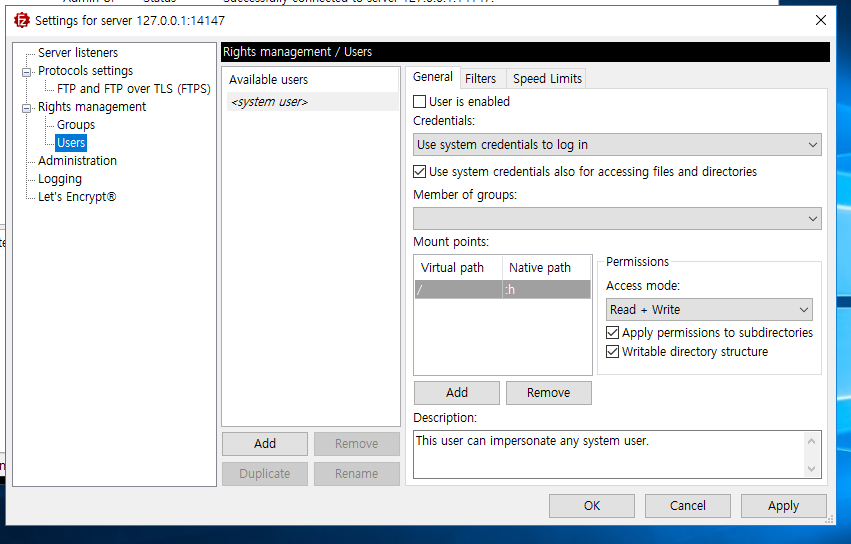Image resolution: width=851 pixels, height=544 pixels.
Task: Click into the Description text field
Action: pyautogui.click(x=608, y=454)
